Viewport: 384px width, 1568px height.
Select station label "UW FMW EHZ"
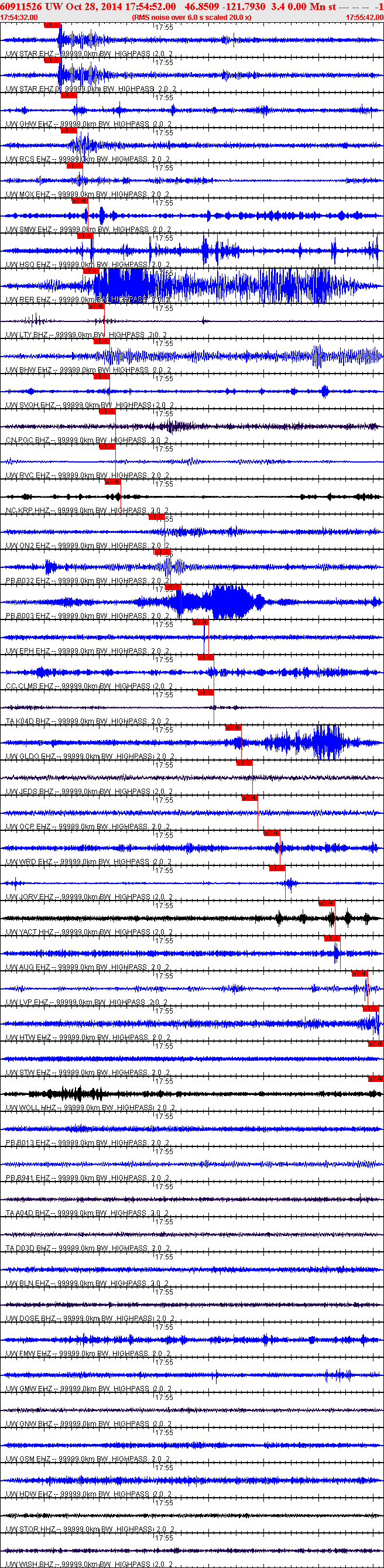click(29, 1354)
